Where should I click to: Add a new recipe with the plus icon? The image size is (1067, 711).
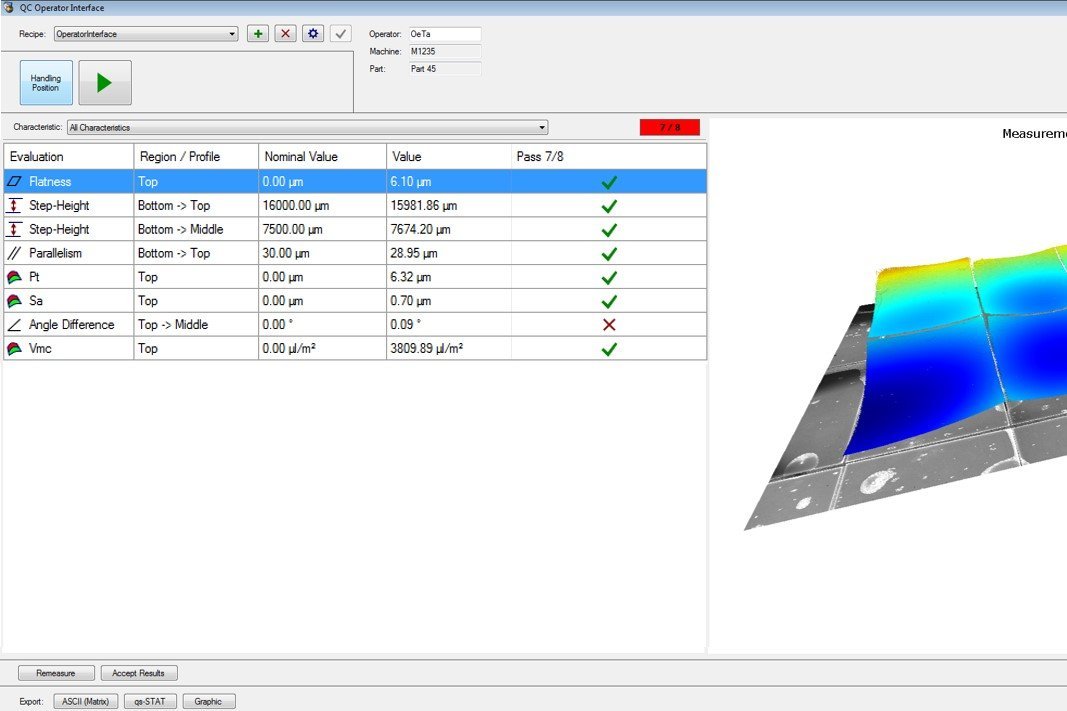tap(258, 33)
